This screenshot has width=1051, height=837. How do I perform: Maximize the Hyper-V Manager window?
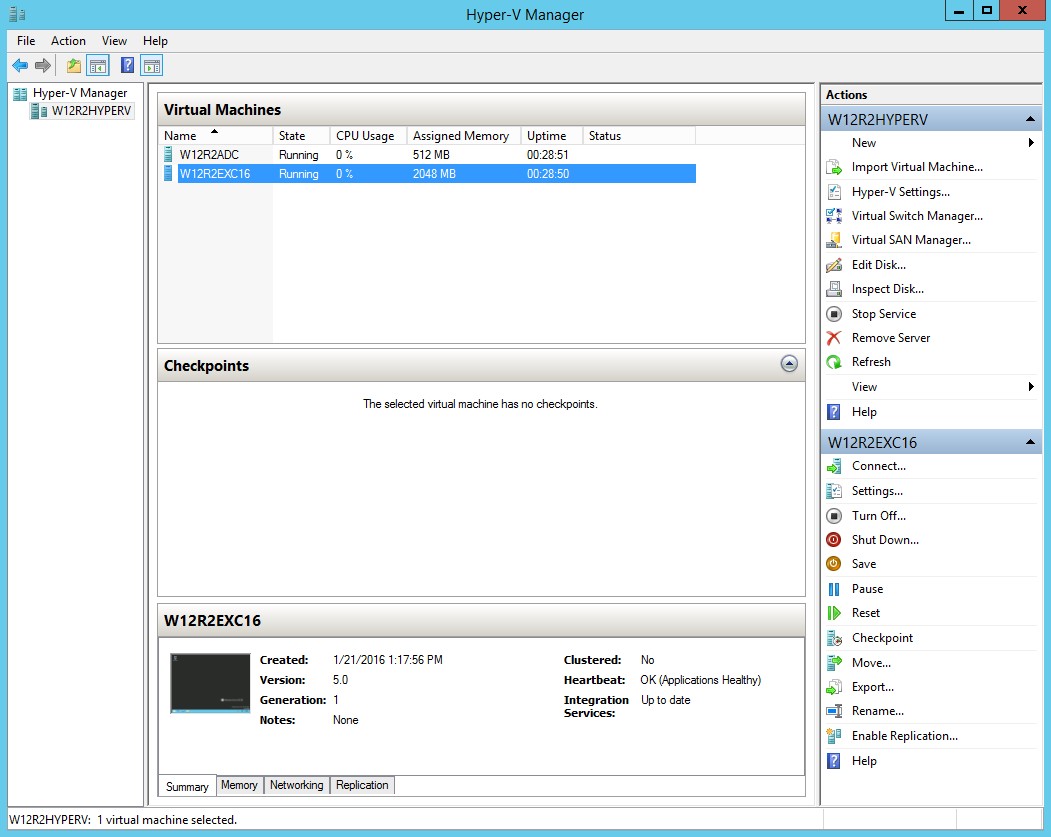987,11
